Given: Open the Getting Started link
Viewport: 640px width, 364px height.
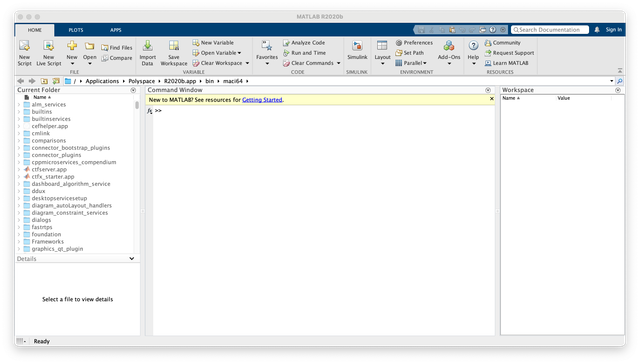Looking at the screenshot, I should coord(262,100).
